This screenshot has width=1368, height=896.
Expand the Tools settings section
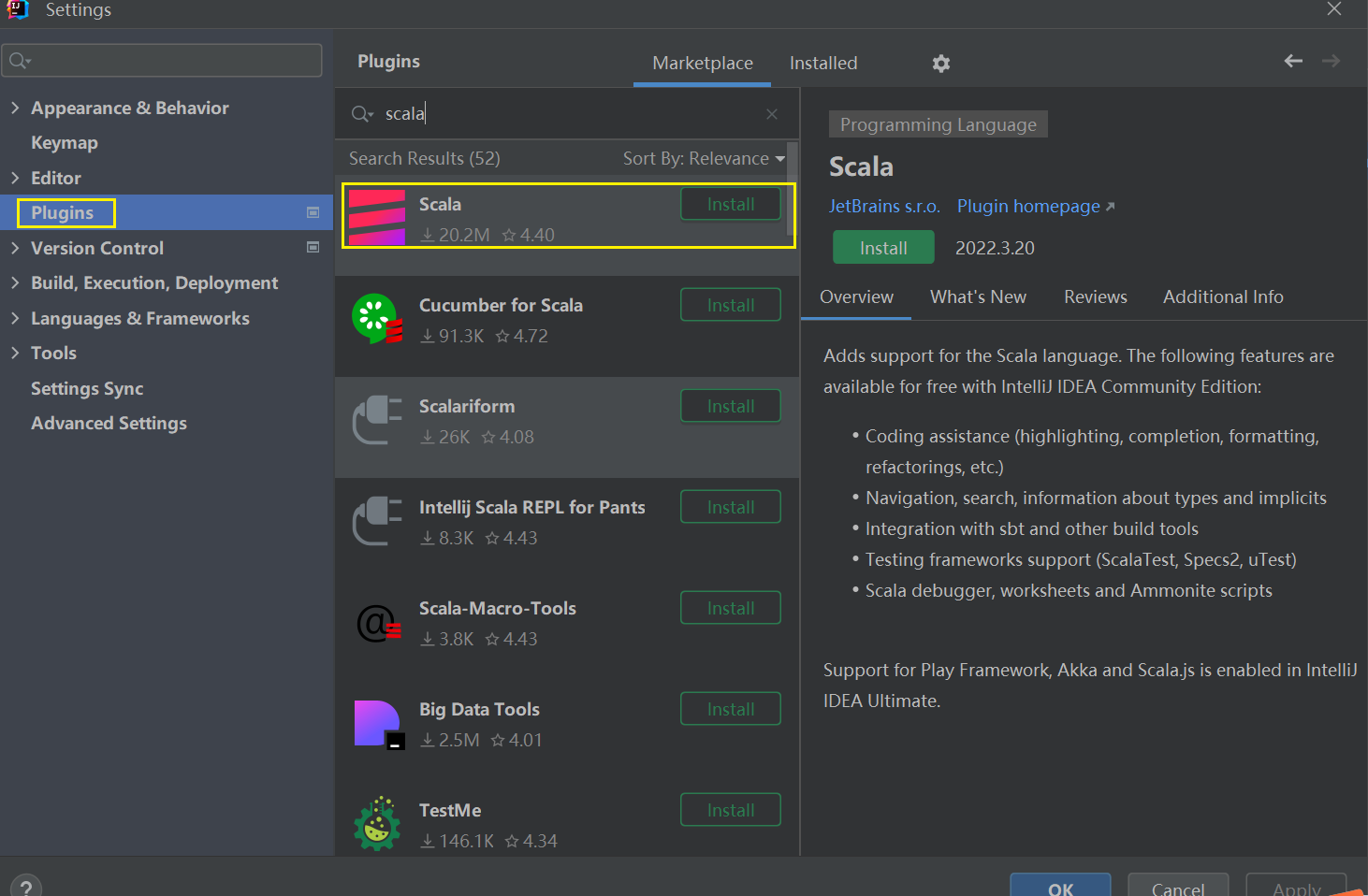coord(15,353)
